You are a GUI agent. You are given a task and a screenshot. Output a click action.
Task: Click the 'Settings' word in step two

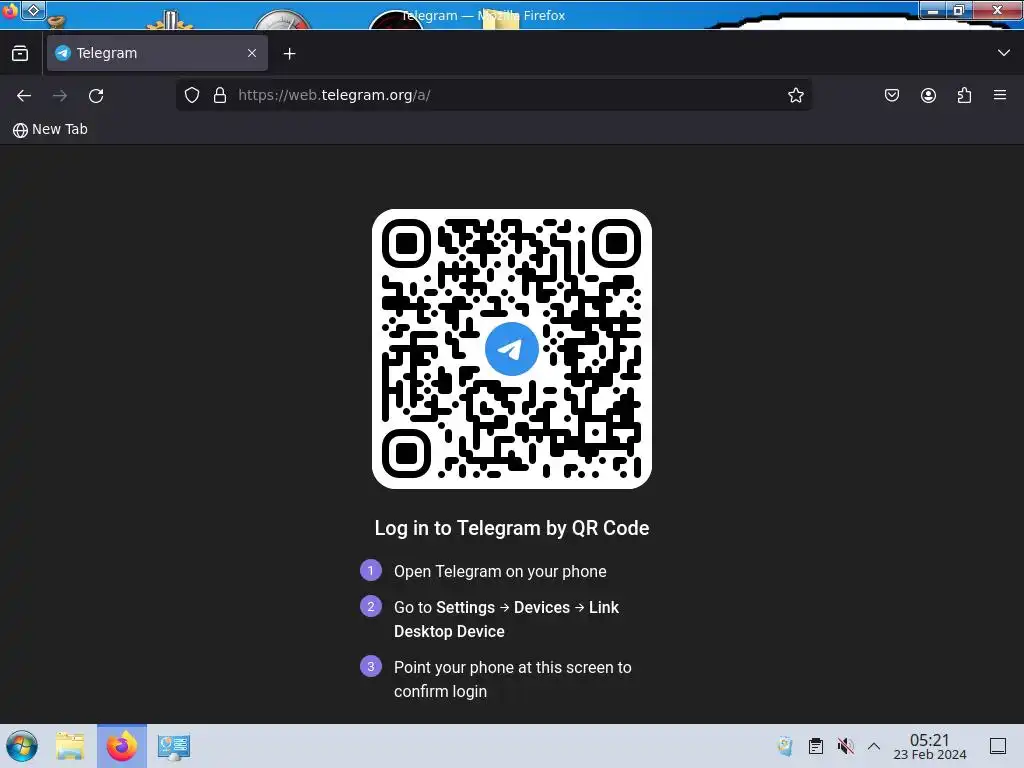pos(465,607)
